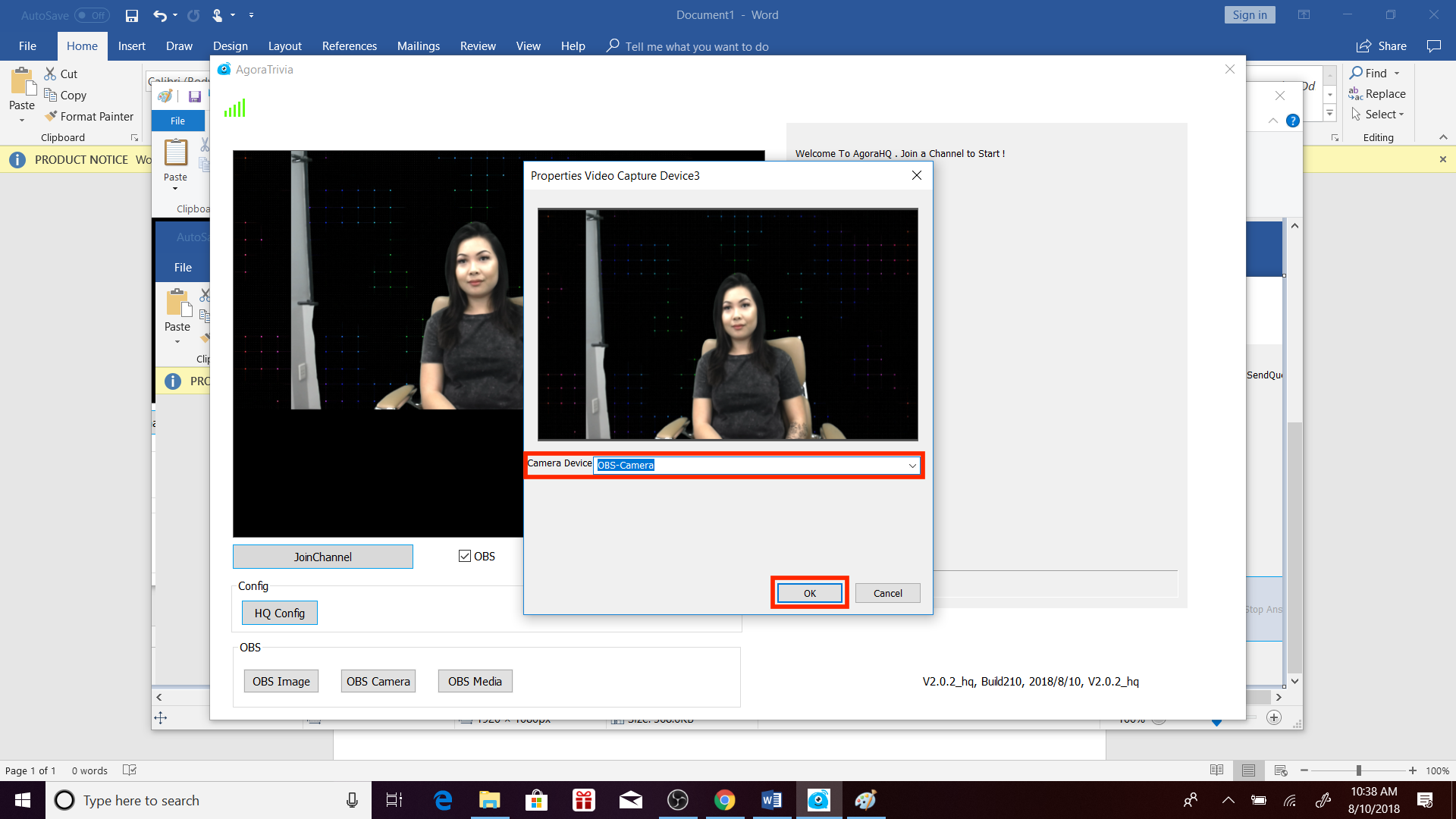Switch to the References tab
Screen dimensions: 1456x819
pyautogui.click(x=349, y=46)
